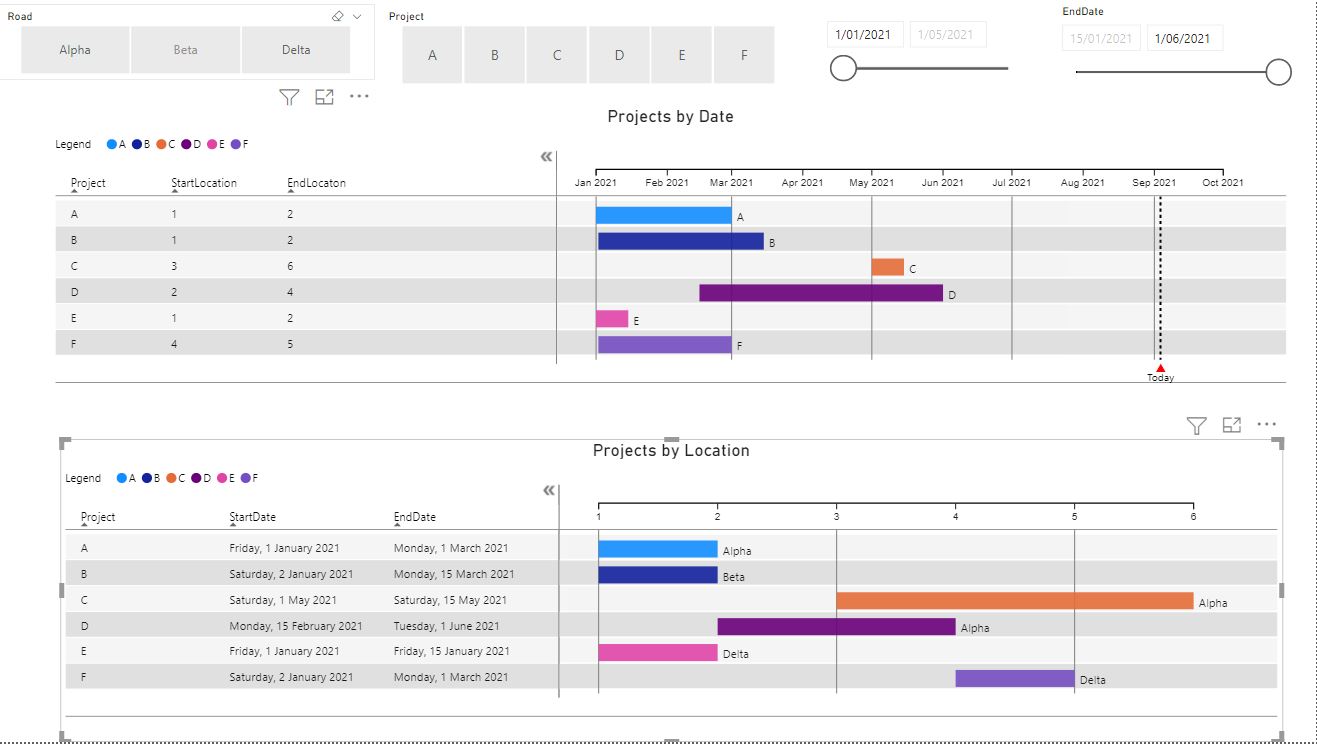Click the 15/01/2021 EndDate field
The height and width of the screenshot is (749, 1317).
coord(1101,39)
